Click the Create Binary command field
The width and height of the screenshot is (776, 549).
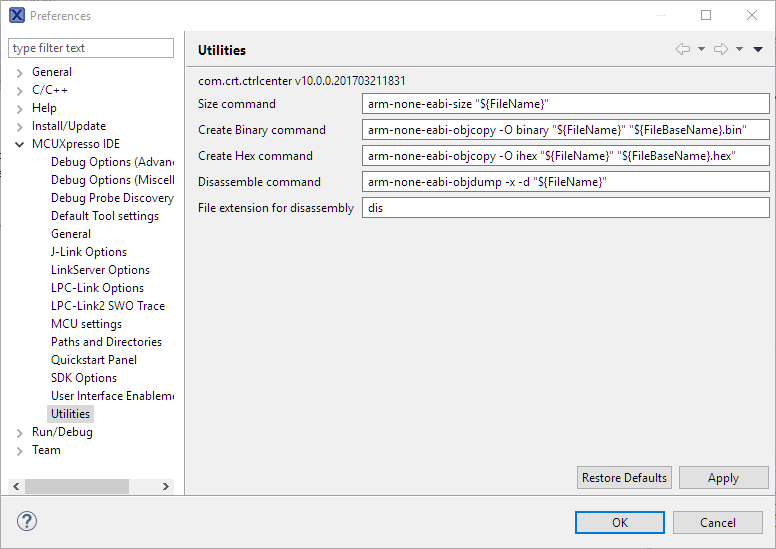click(566, 130)
